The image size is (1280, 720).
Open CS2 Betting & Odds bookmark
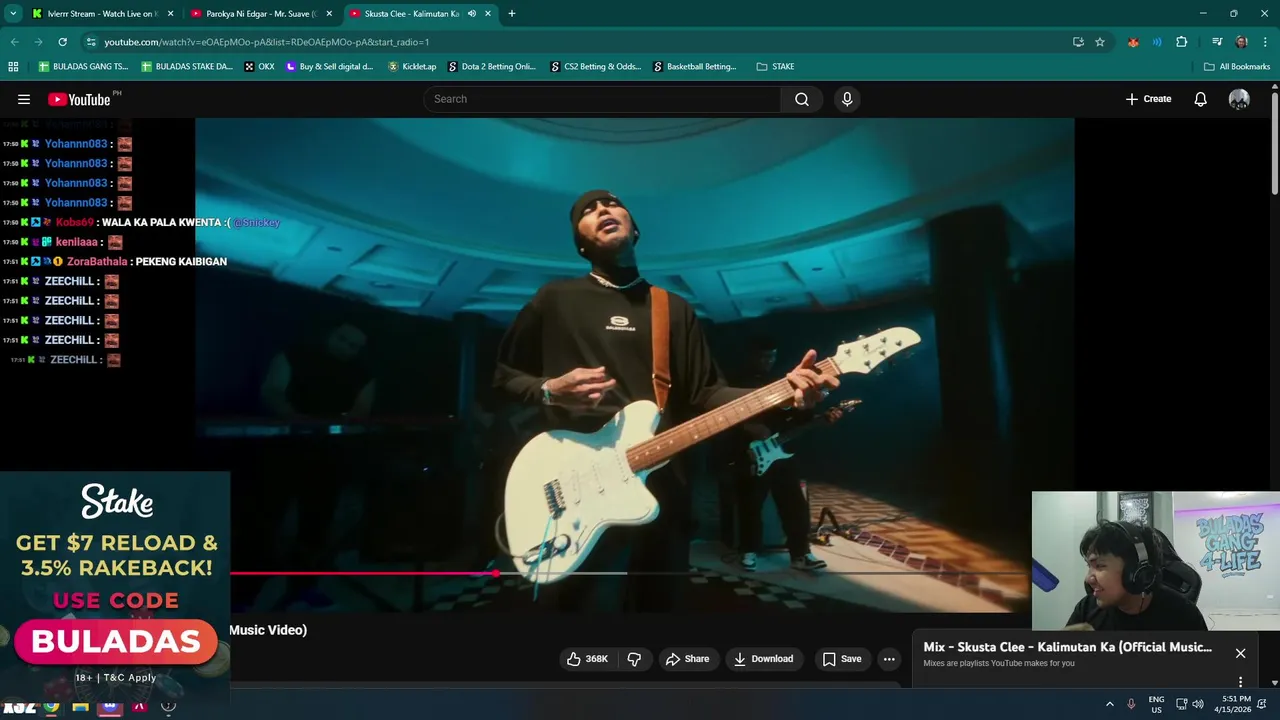tap(596, 66)
